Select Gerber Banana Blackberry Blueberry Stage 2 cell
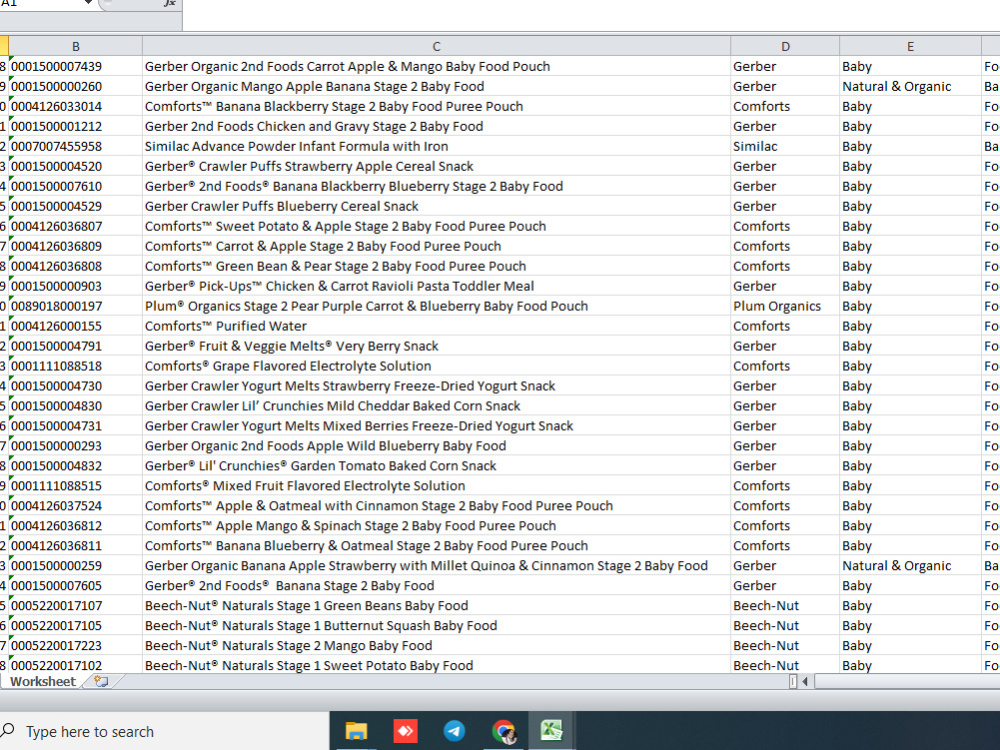This screenshot has width=1000, height=750. tap(436, 186)
